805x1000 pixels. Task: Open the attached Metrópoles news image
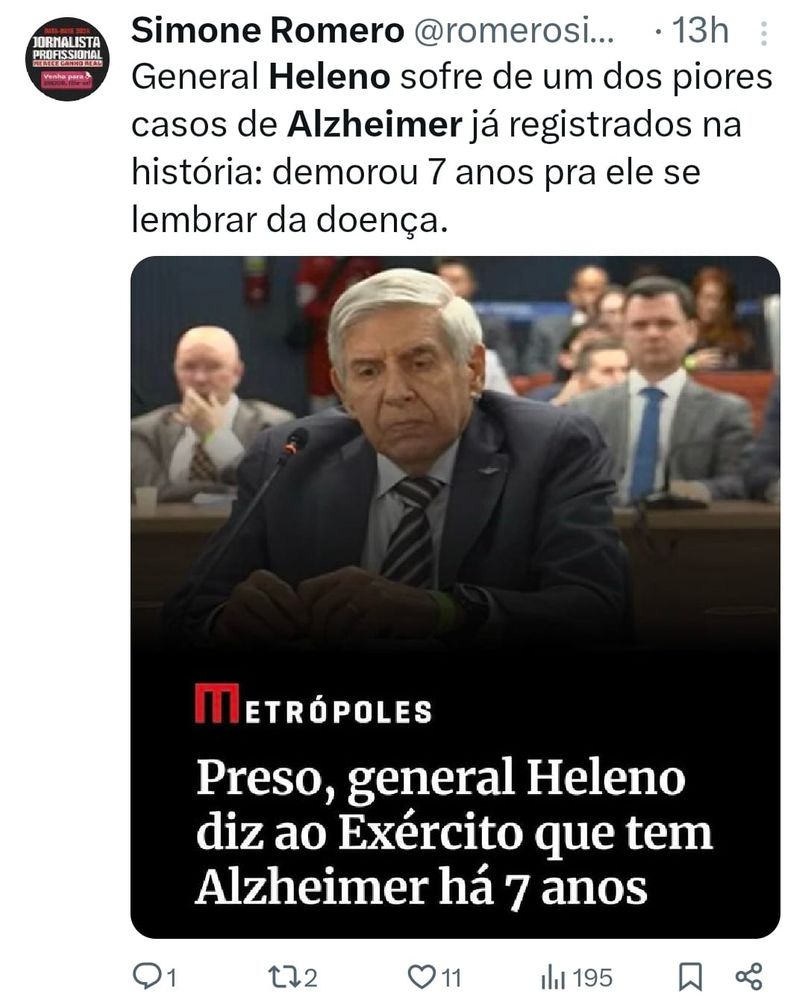(455, 597)
